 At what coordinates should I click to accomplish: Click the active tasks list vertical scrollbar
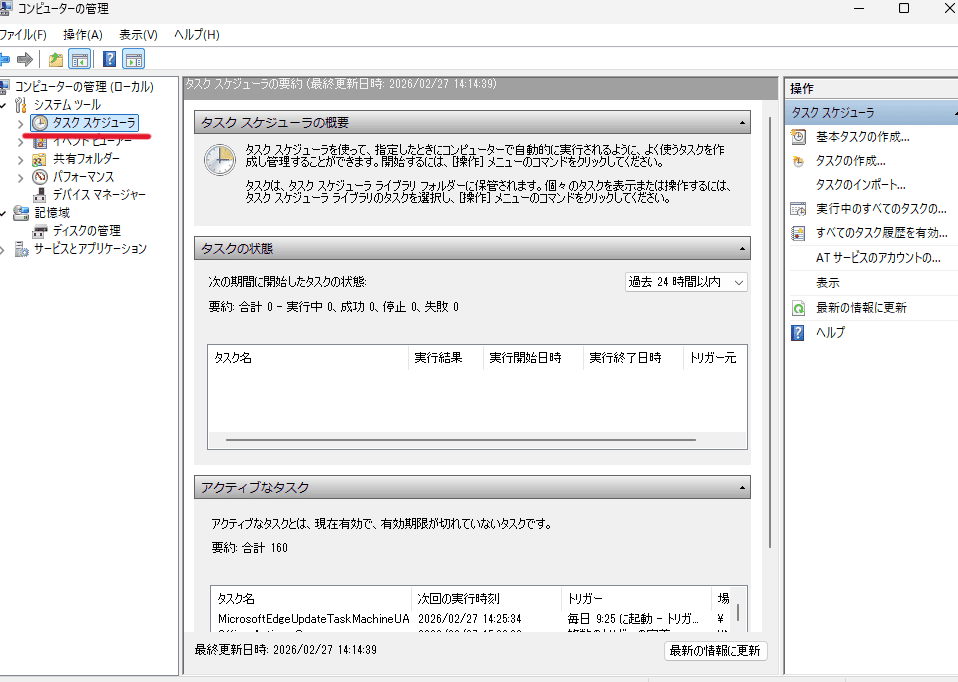point(738,613)
